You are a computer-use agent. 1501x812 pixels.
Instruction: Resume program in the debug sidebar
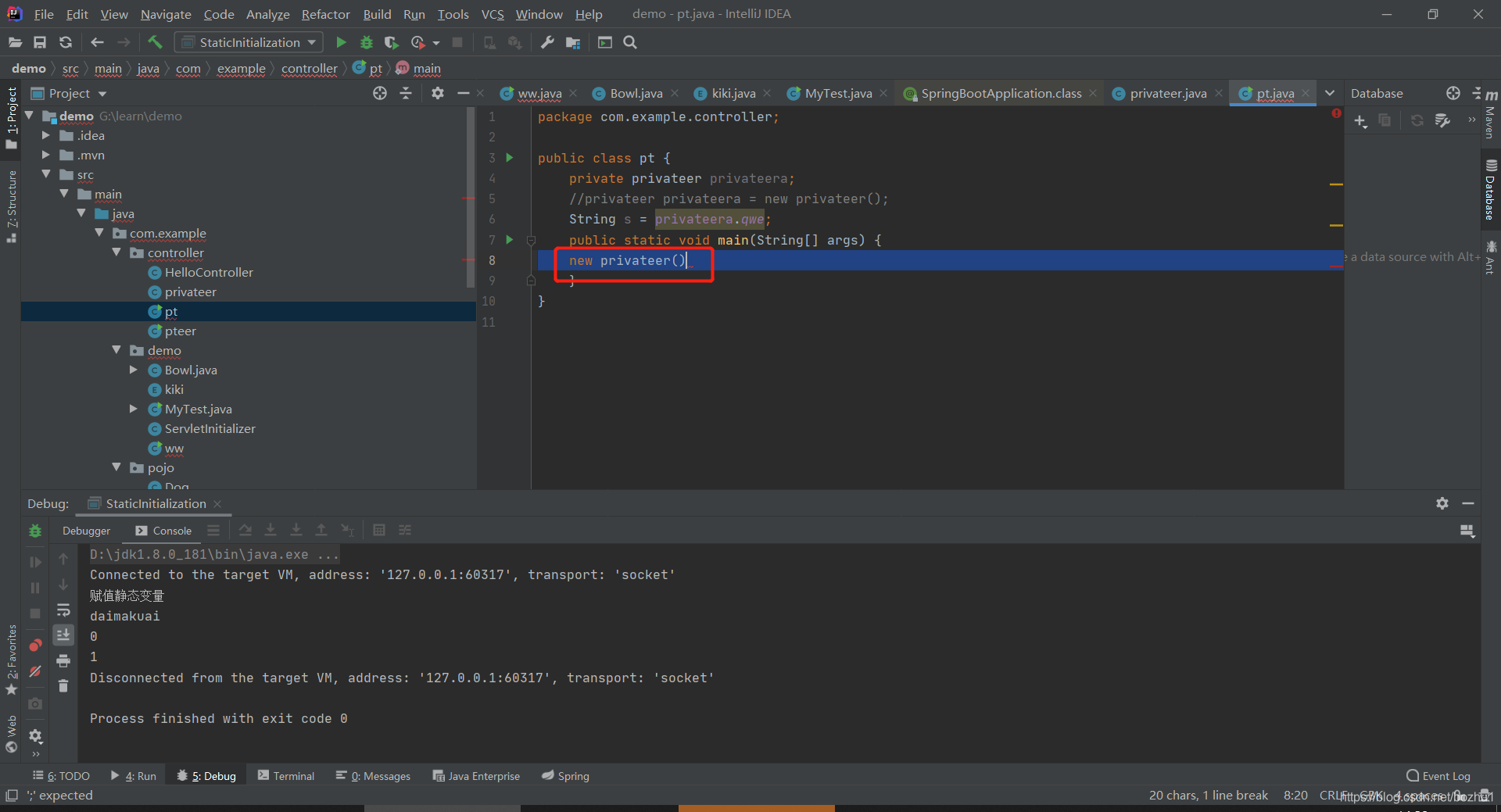click(35, 562)
